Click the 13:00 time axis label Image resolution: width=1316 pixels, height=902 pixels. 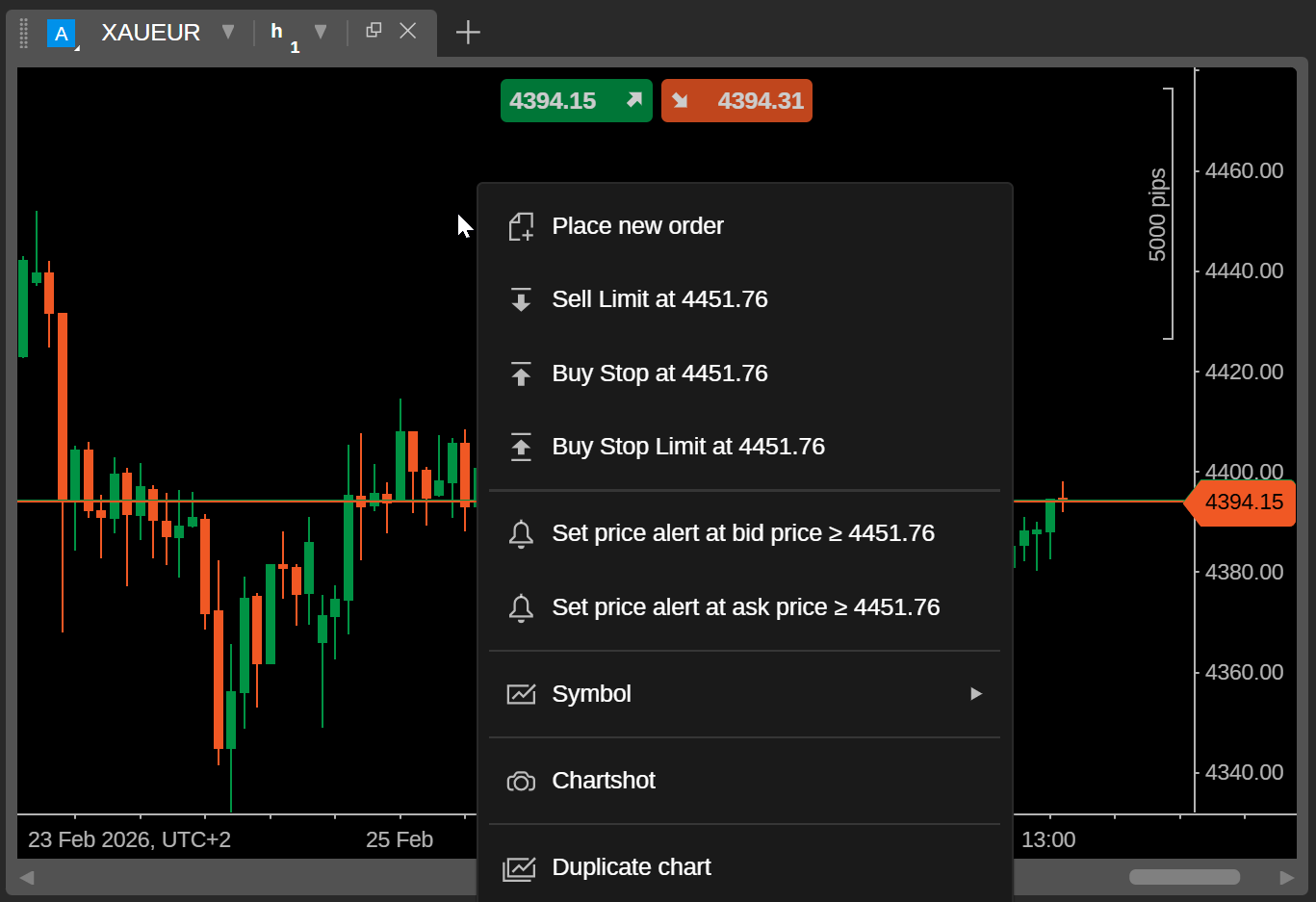pyautogui.click(x=1048, y=839)
